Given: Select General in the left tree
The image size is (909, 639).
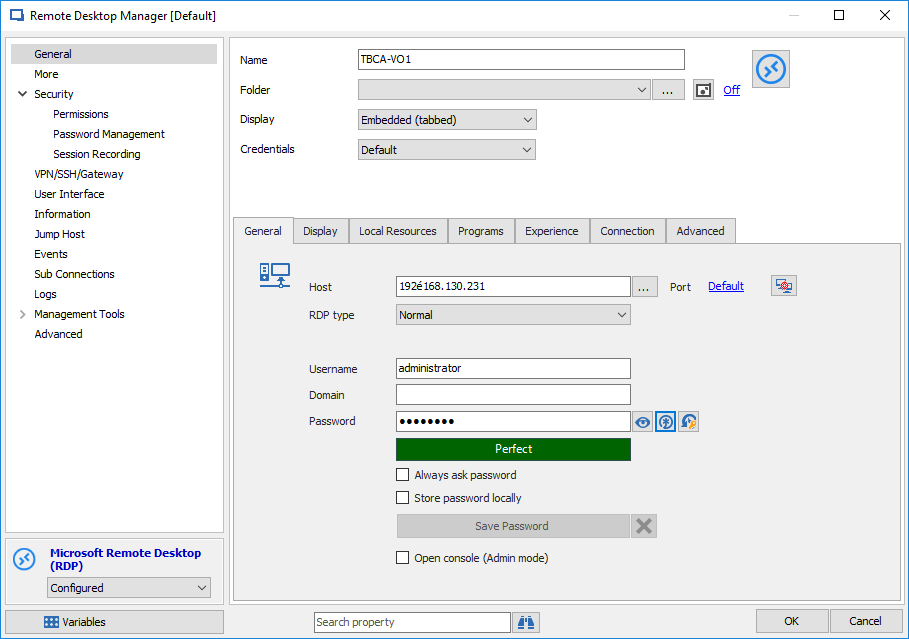Looking at the screenshot, I should (114, 54).
